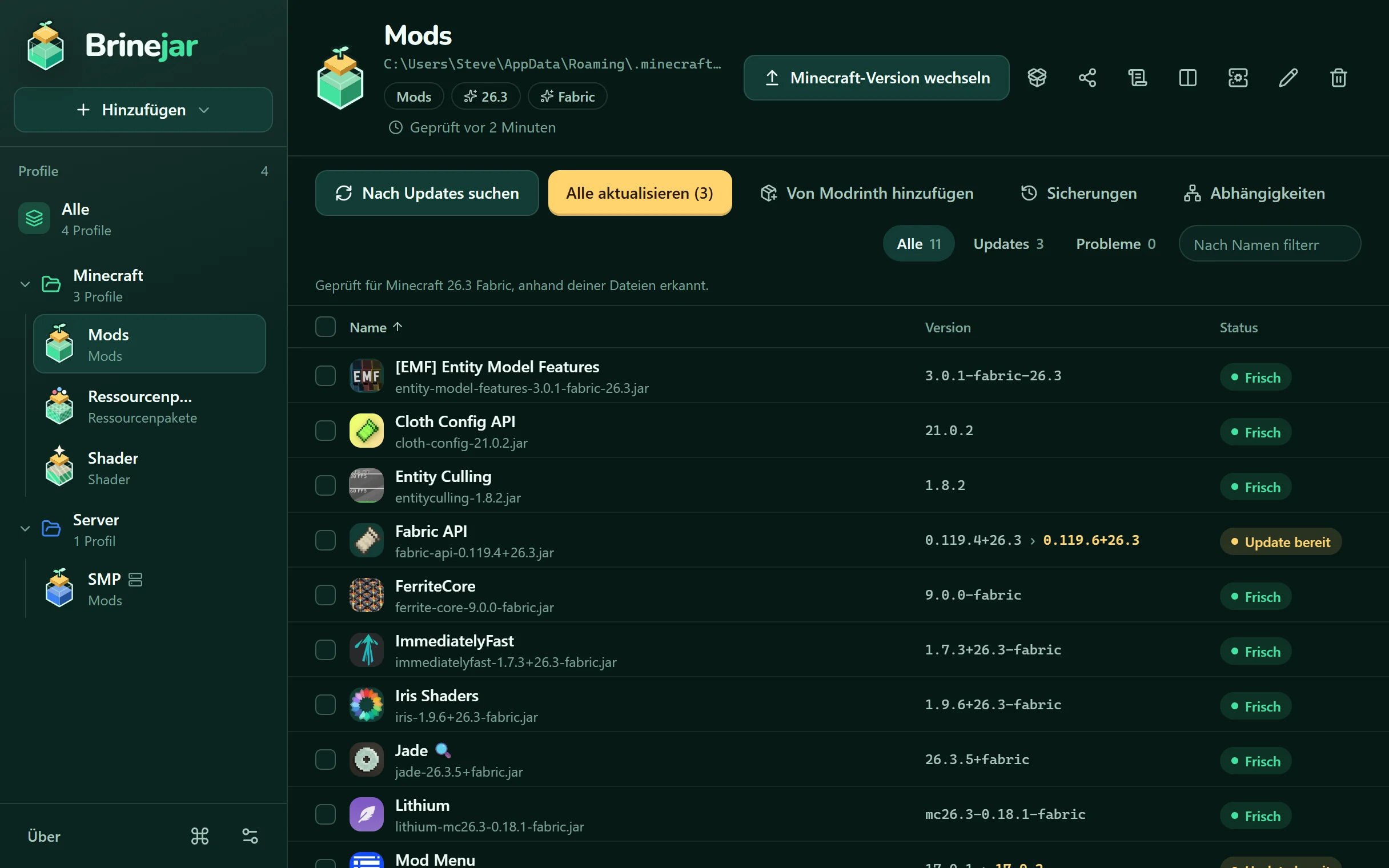The width and height of the screenshot is (1389, 868).
Task: Open the Shader profile
Action: [150, 468]
